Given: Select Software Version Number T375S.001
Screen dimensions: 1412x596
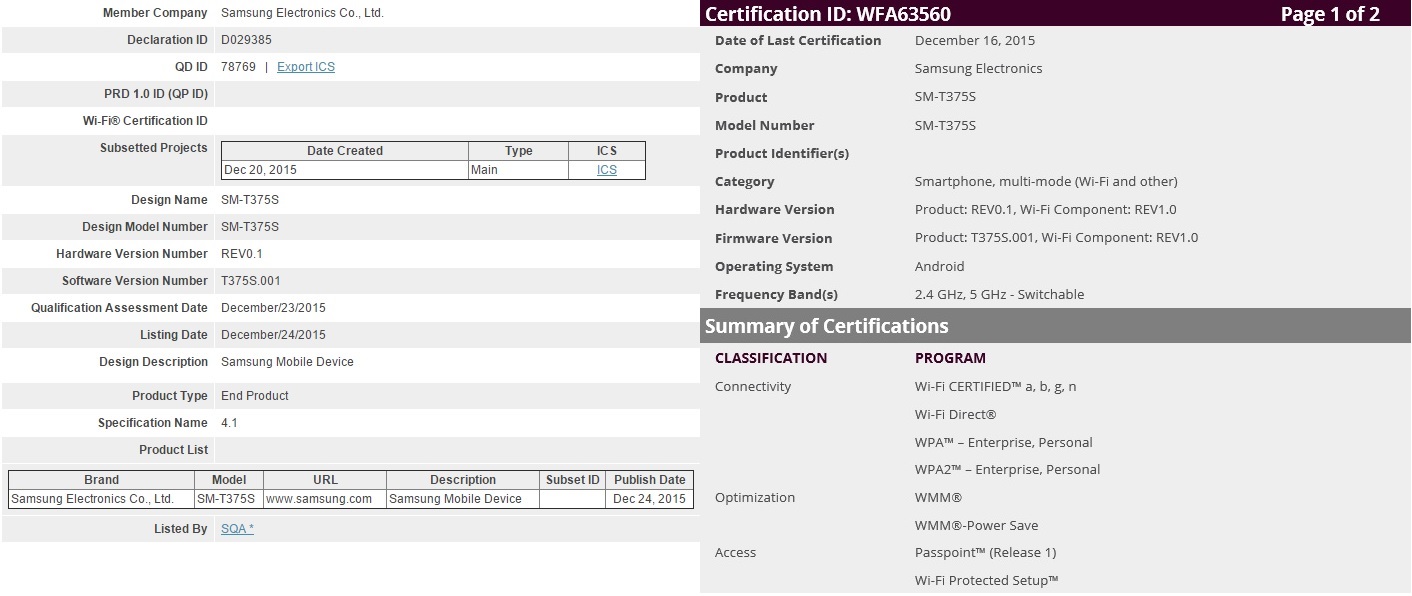Looking at the screenshot, I should pyautogui.click(x=251, y=281).
